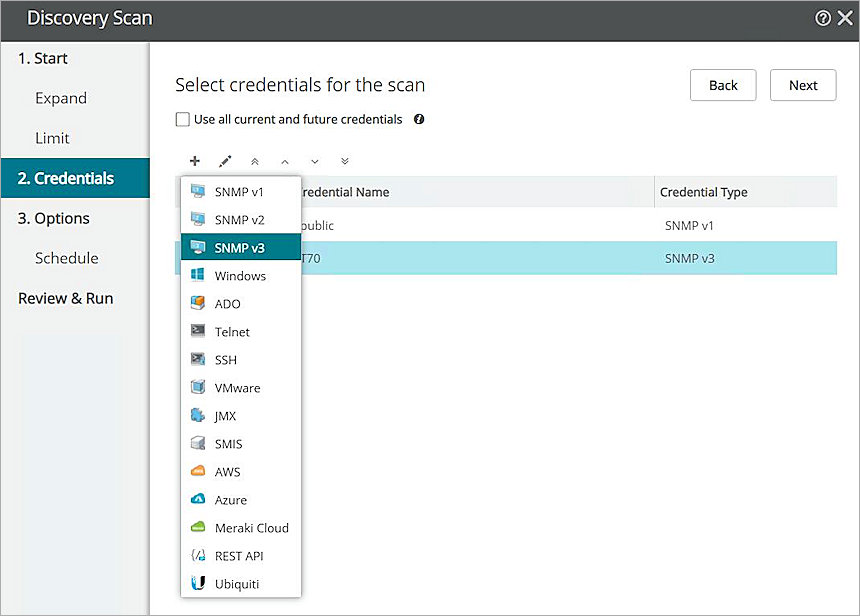This screenshot has width=860, height=616.
Task: Move credential up one position
Action: pos(285,161)
